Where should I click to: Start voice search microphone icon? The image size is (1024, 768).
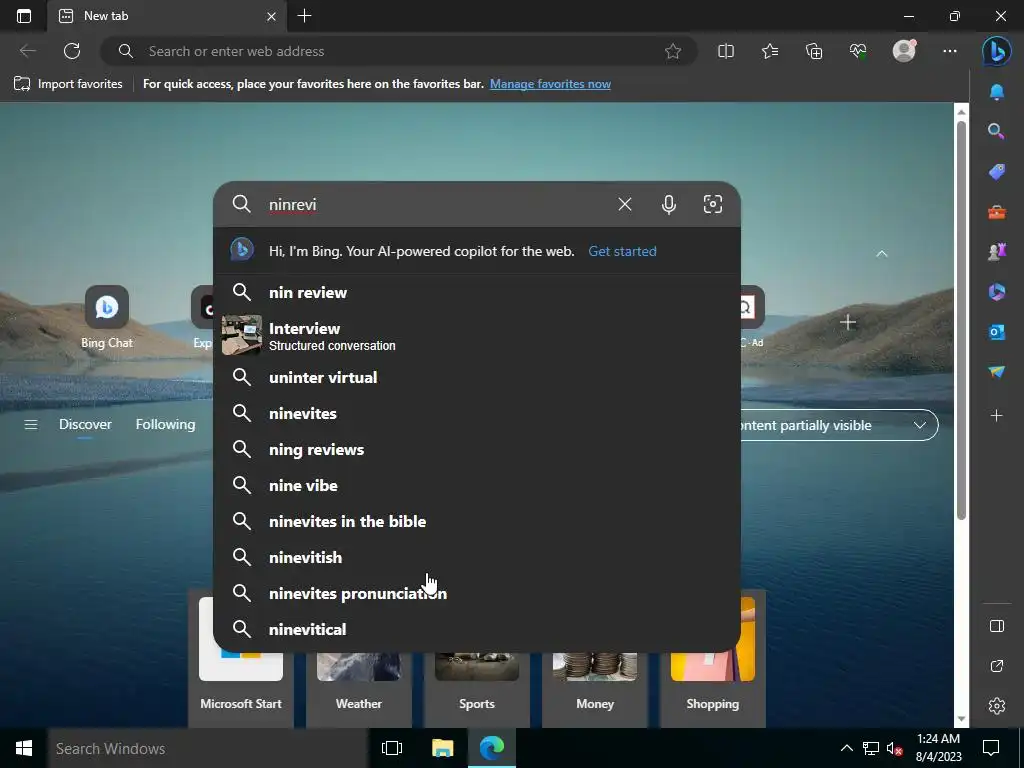[x=669, y=204]
